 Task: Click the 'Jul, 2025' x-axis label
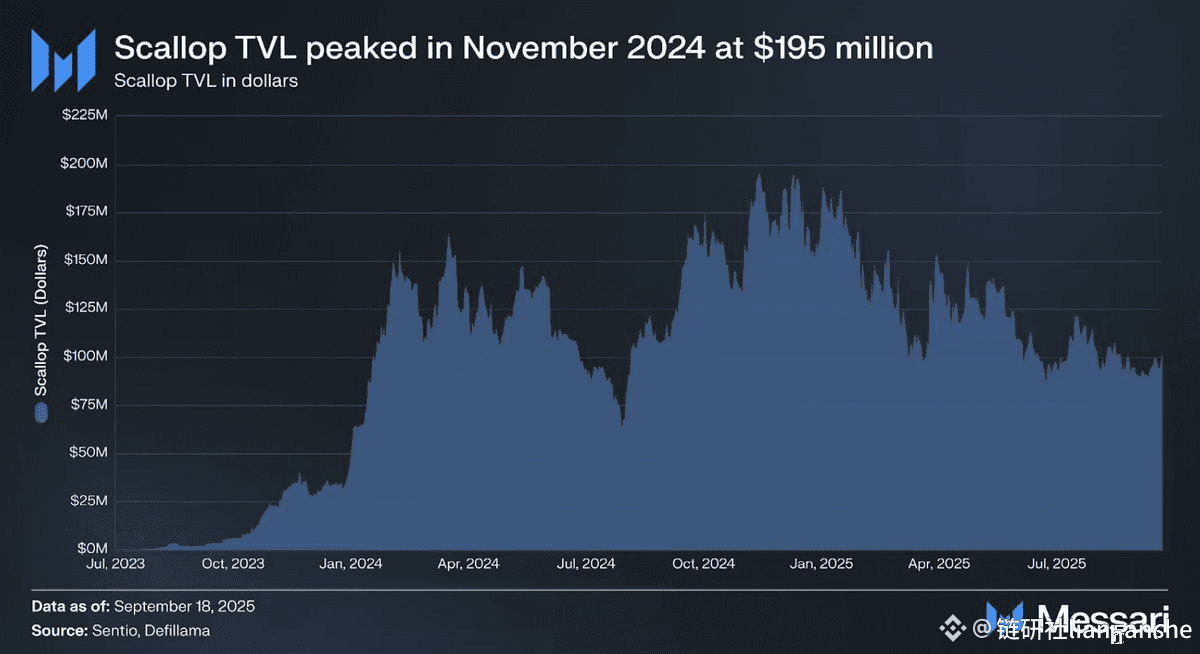point(1056,564)
